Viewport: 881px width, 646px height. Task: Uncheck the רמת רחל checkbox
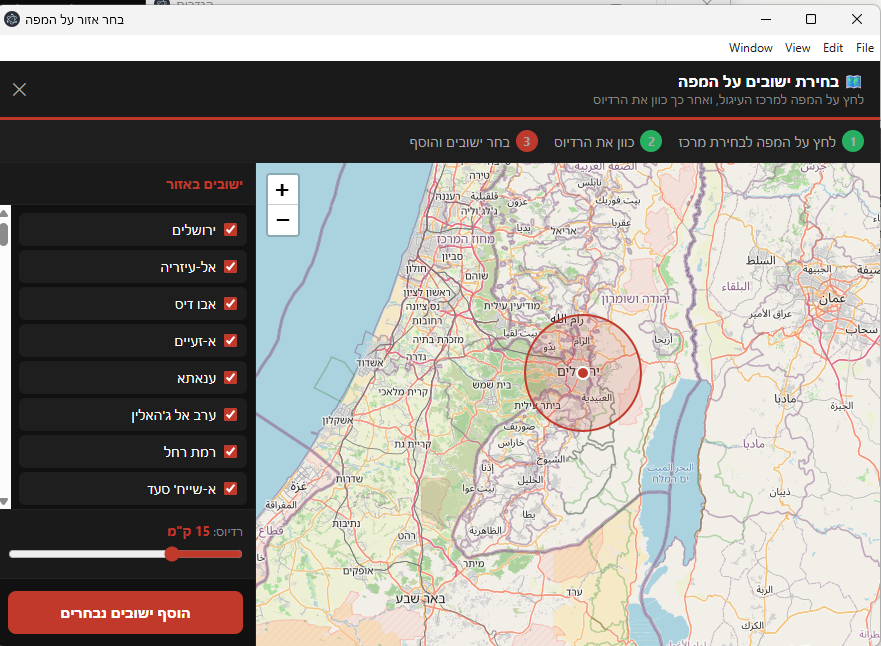click(230, 452)
